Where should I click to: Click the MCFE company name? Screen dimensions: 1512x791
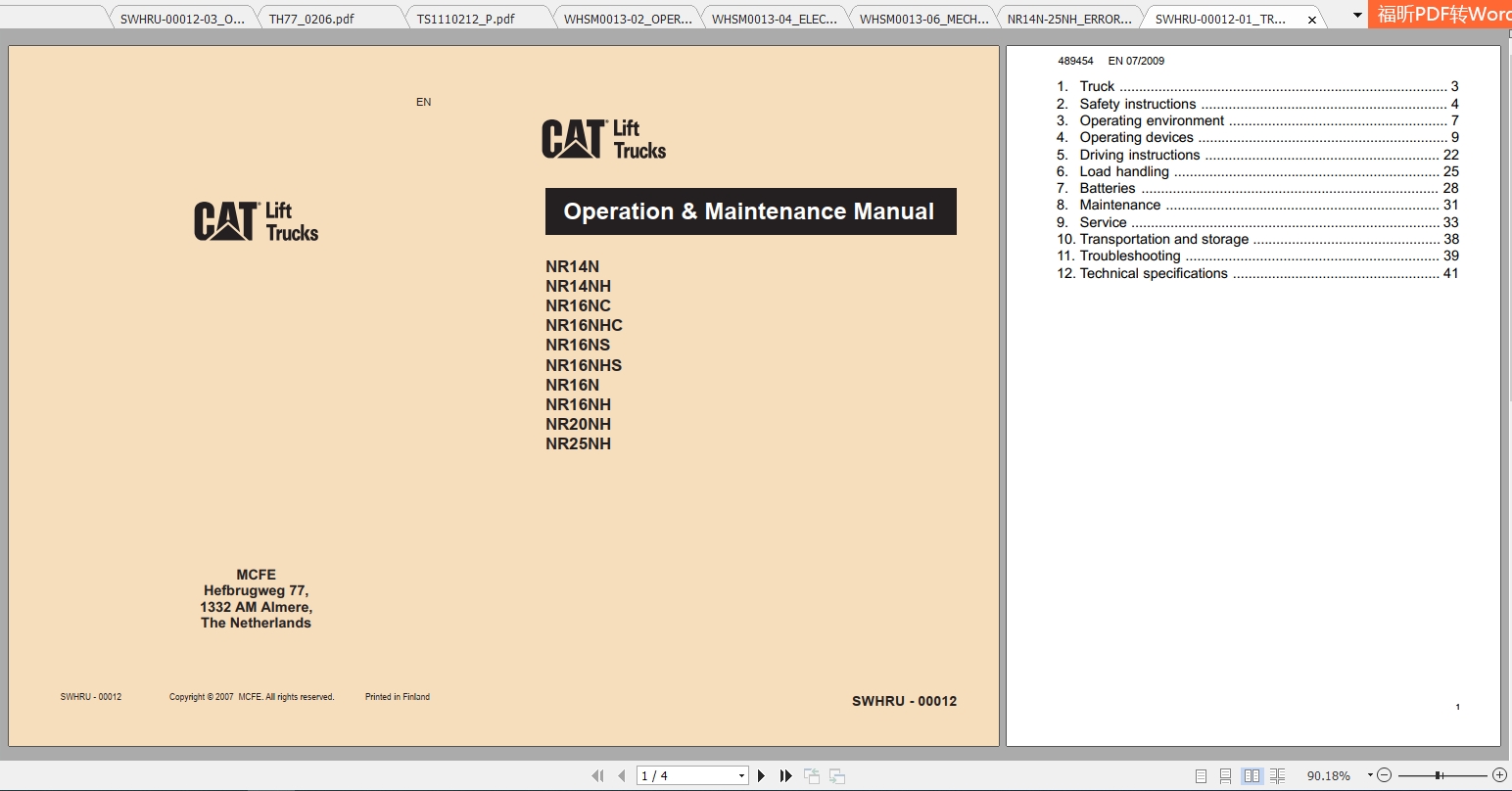point(257,575)
